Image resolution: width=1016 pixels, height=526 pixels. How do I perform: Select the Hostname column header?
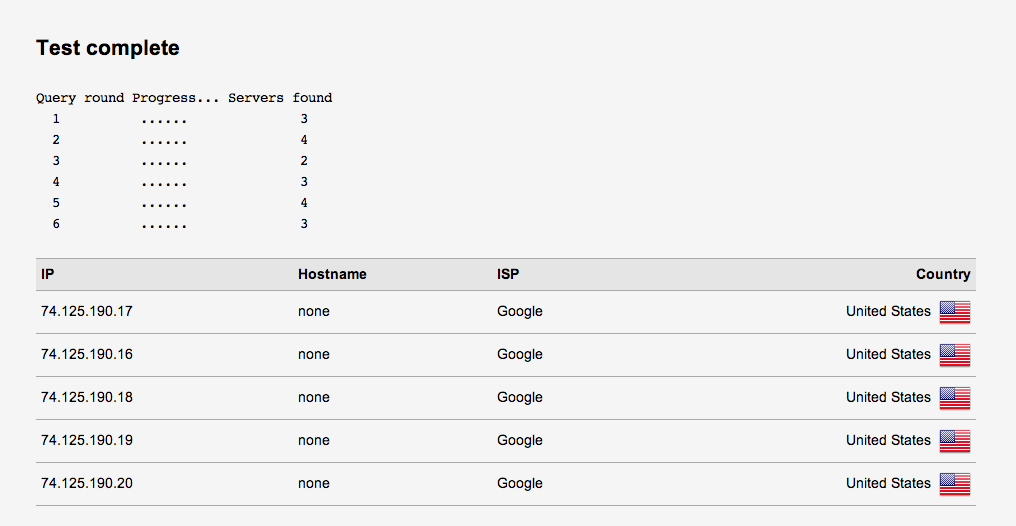[x=332, y=274]
